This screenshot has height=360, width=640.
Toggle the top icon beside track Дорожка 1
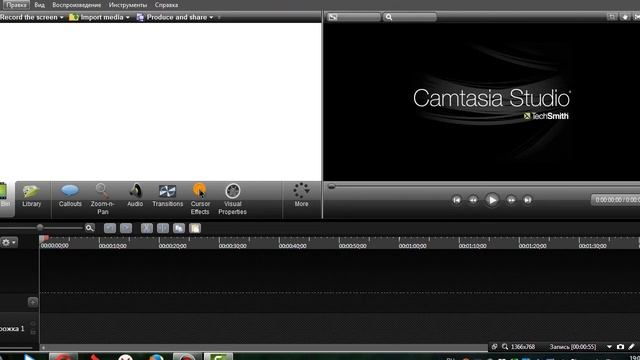pyautogui.click(x=33, y=324)
